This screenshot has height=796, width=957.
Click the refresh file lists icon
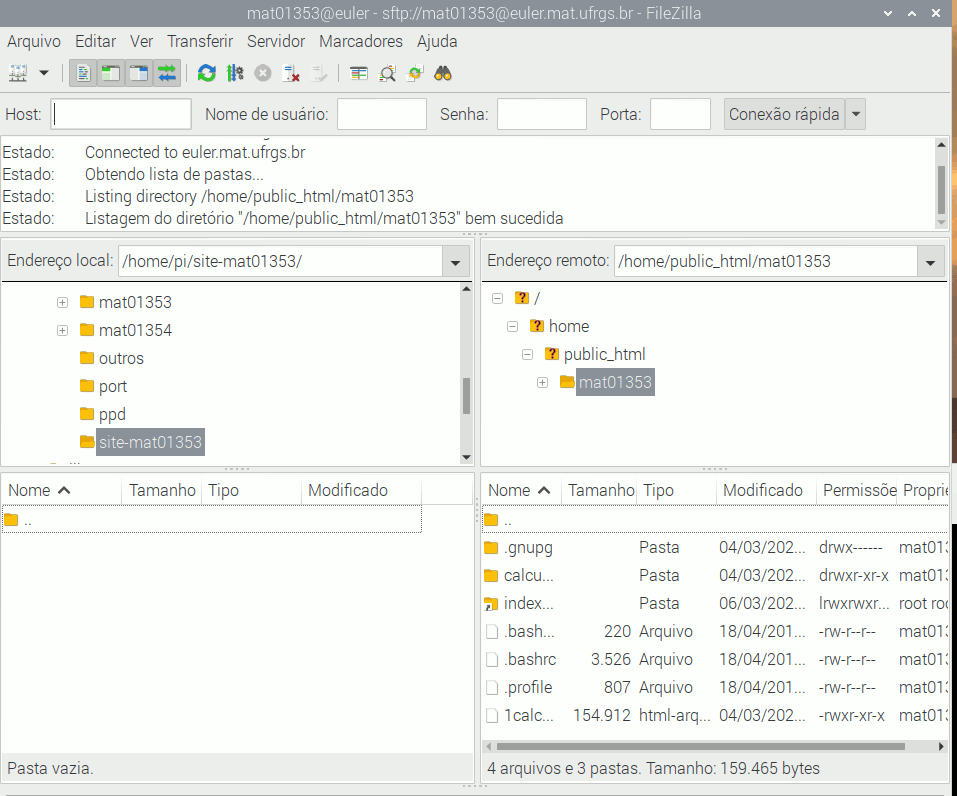click(x=206, y=73)
